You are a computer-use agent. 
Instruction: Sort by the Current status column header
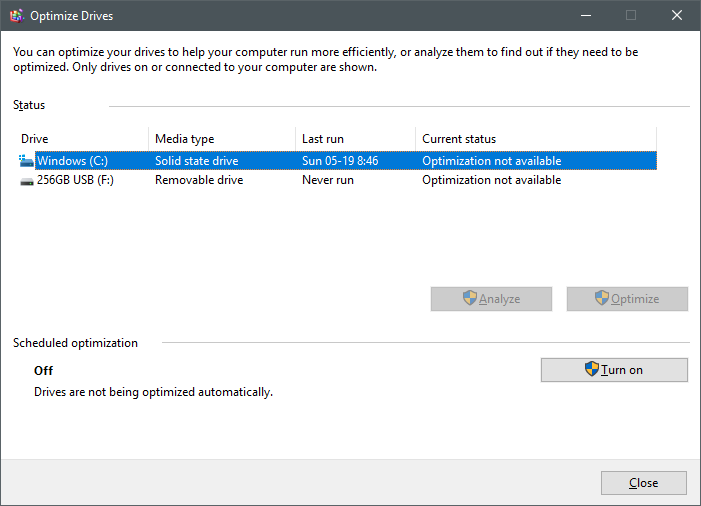534,139
